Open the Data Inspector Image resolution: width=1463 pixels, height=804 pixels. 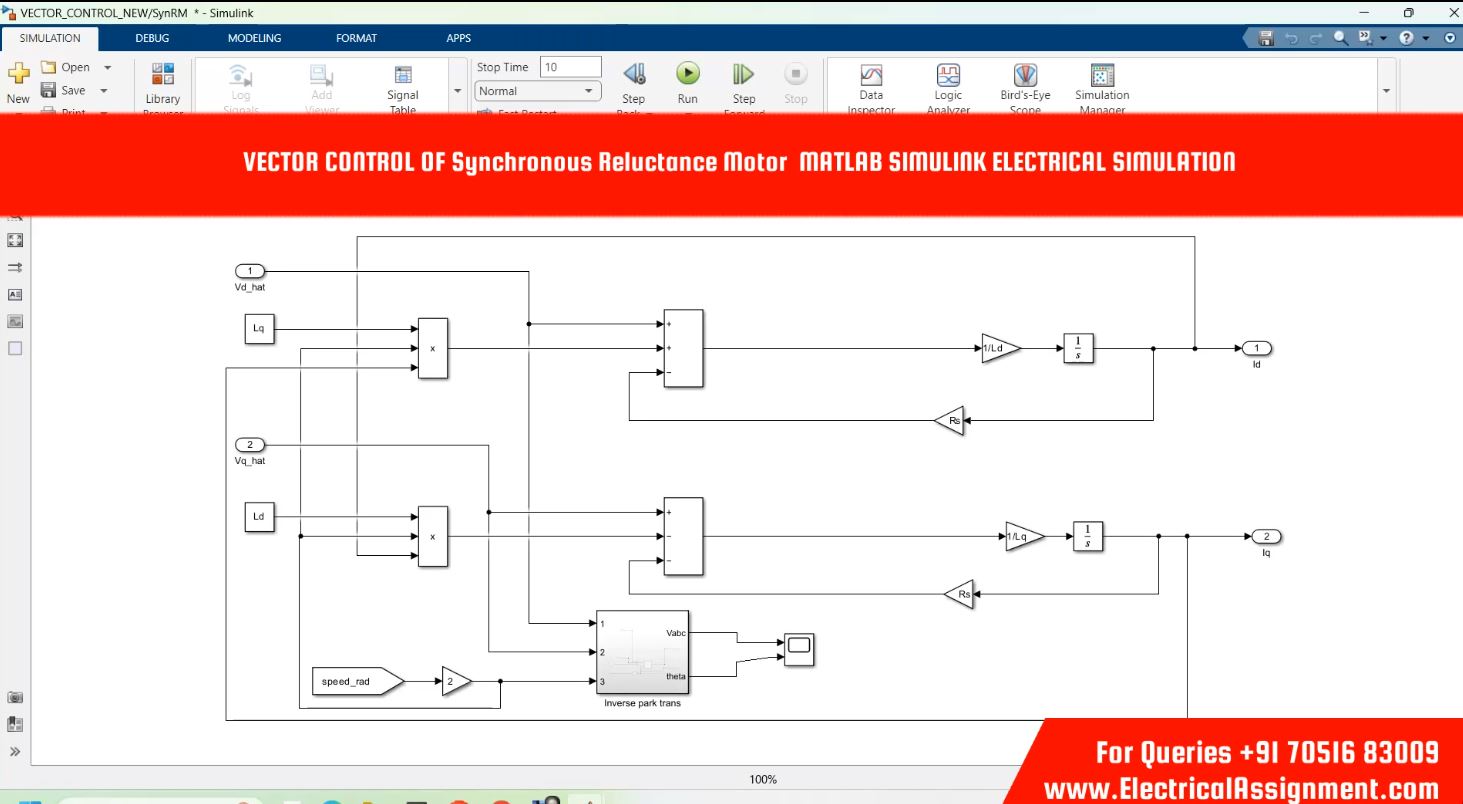(871, 75)
